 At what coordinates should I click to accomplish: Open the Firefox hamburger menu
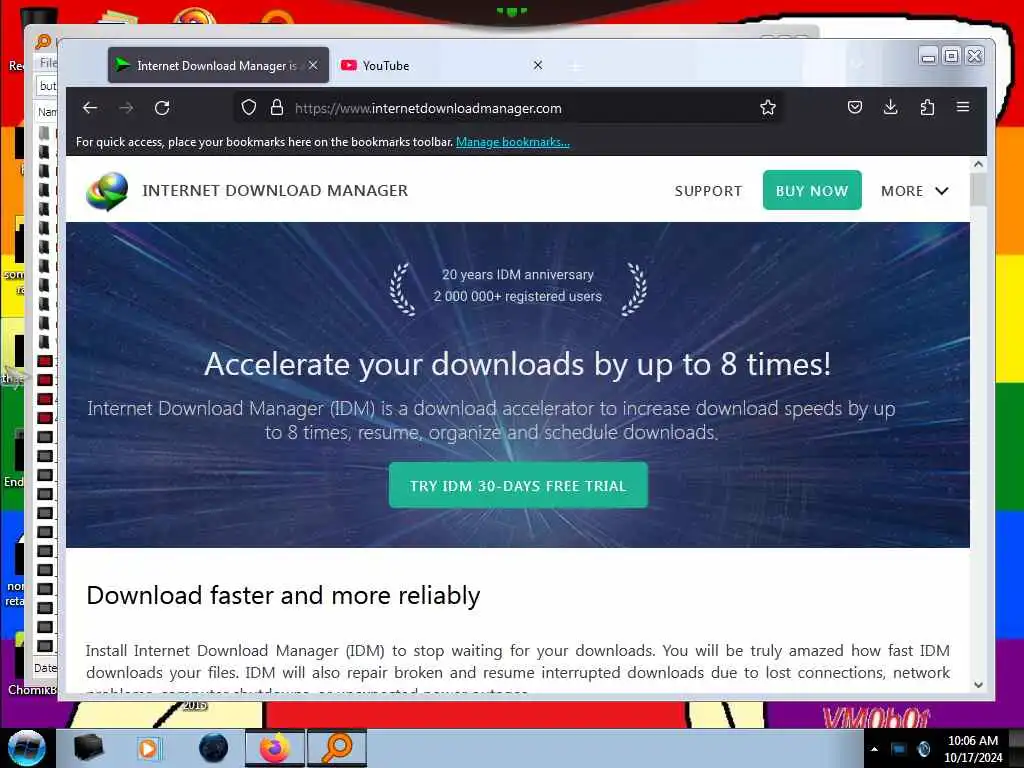tap(963, 106)
